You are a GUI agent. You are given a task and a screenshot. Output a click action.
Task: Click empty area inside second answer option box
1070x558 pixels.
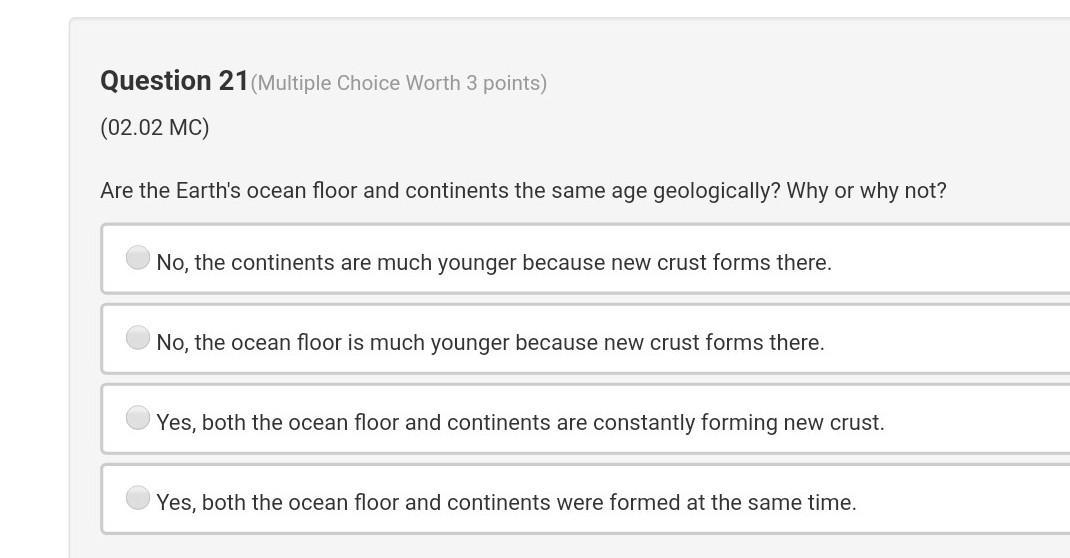[955, 339]
